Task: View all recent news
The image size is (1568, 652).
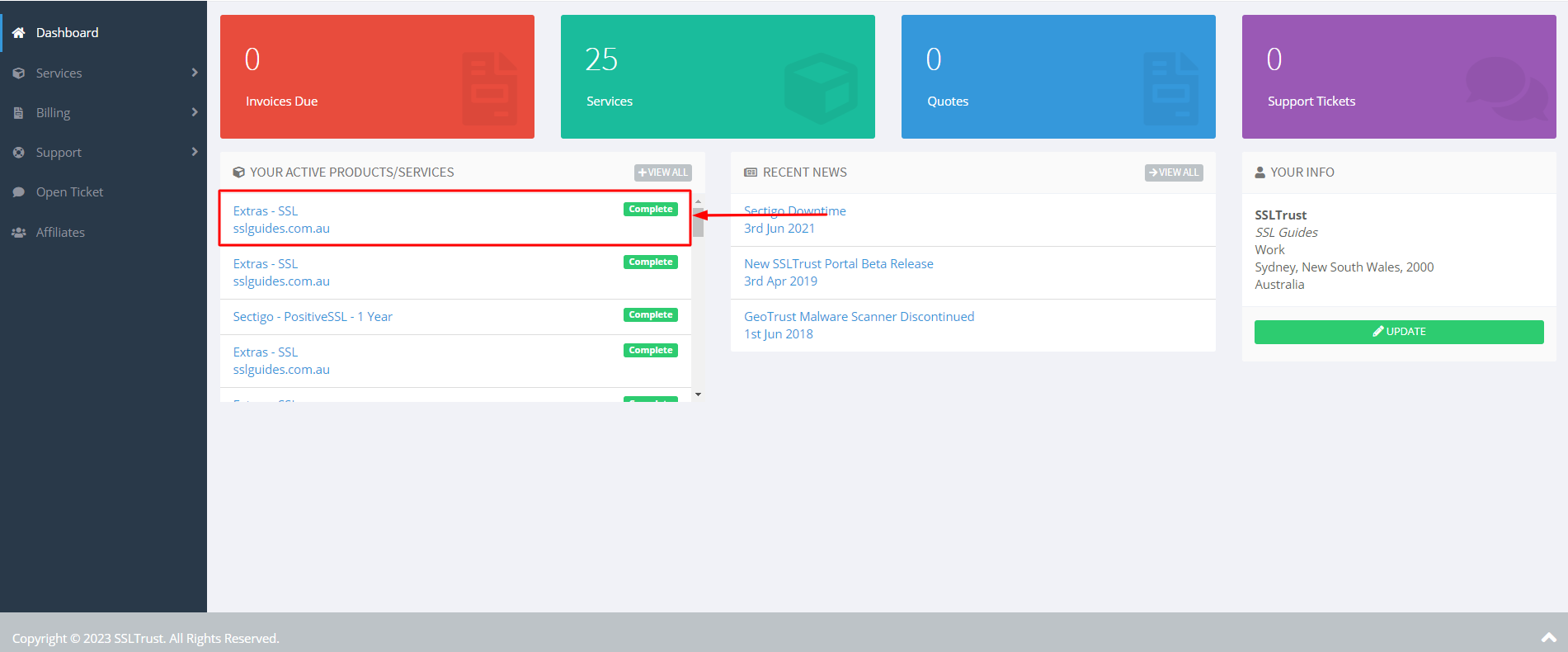Action: tap(1173, 172)
